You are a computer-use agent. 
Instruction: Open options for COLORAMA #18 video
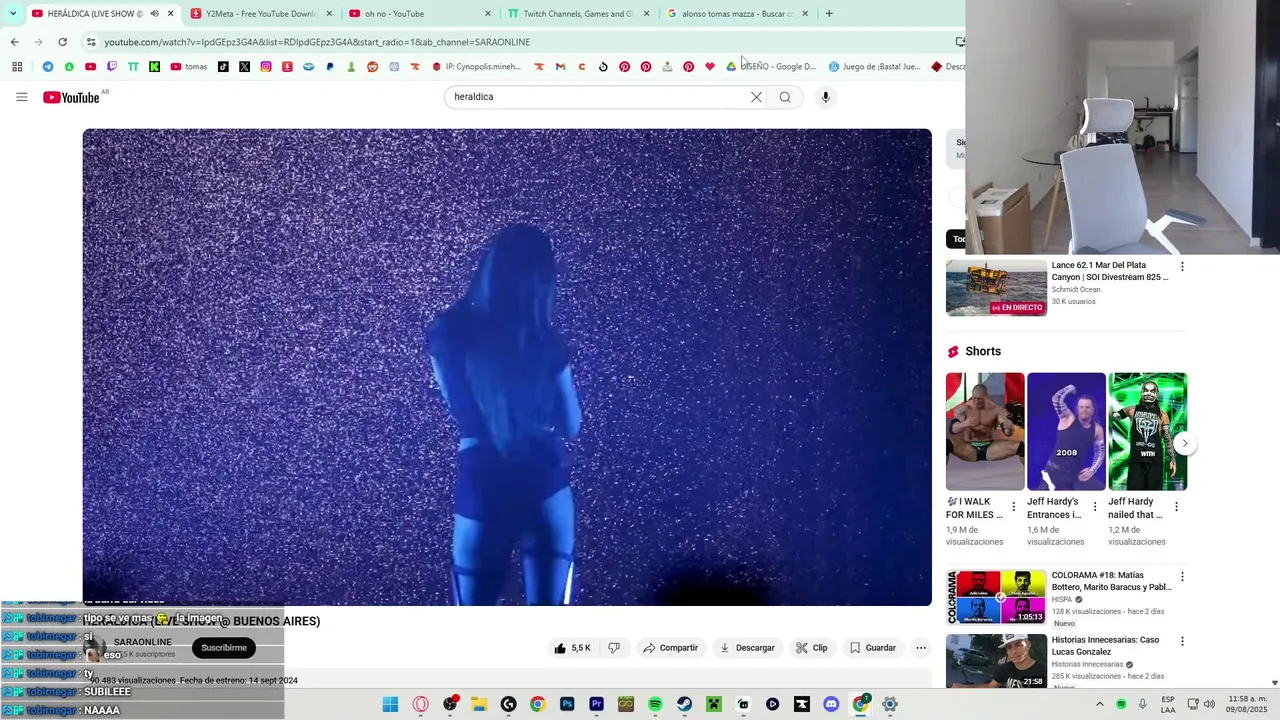click(x=1182, y=577)
